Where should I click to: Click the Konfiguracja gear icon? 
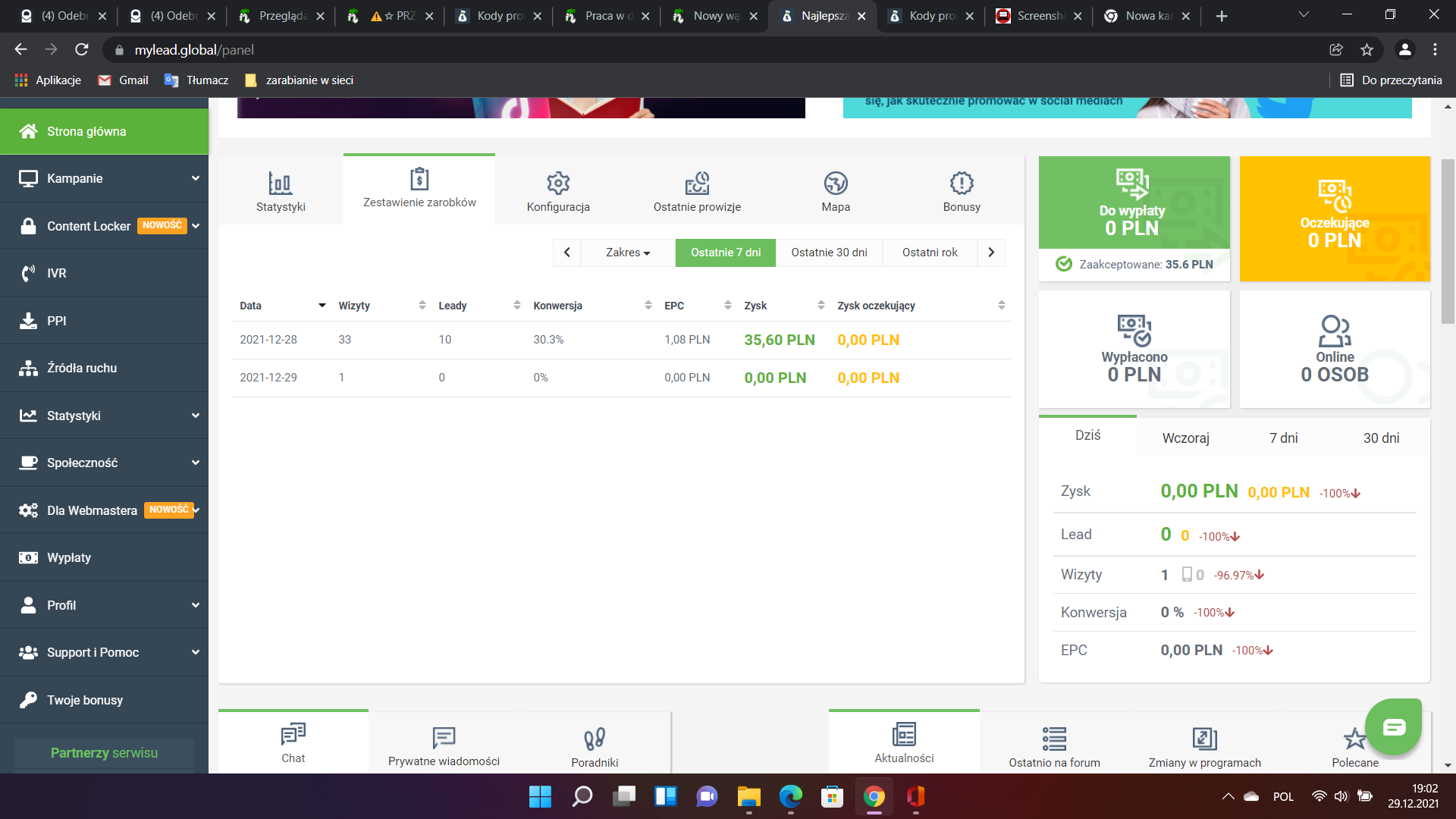[558, 184]
